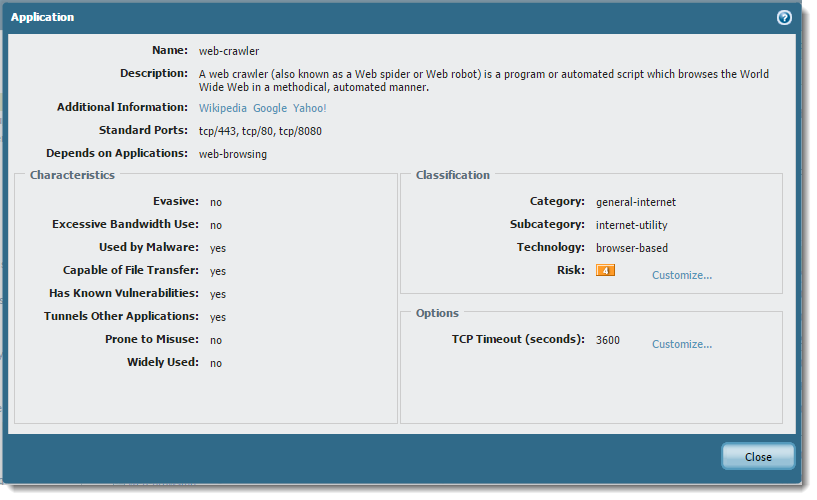
Task: Customize the TCP Timeout option
Action: [682, 344]
